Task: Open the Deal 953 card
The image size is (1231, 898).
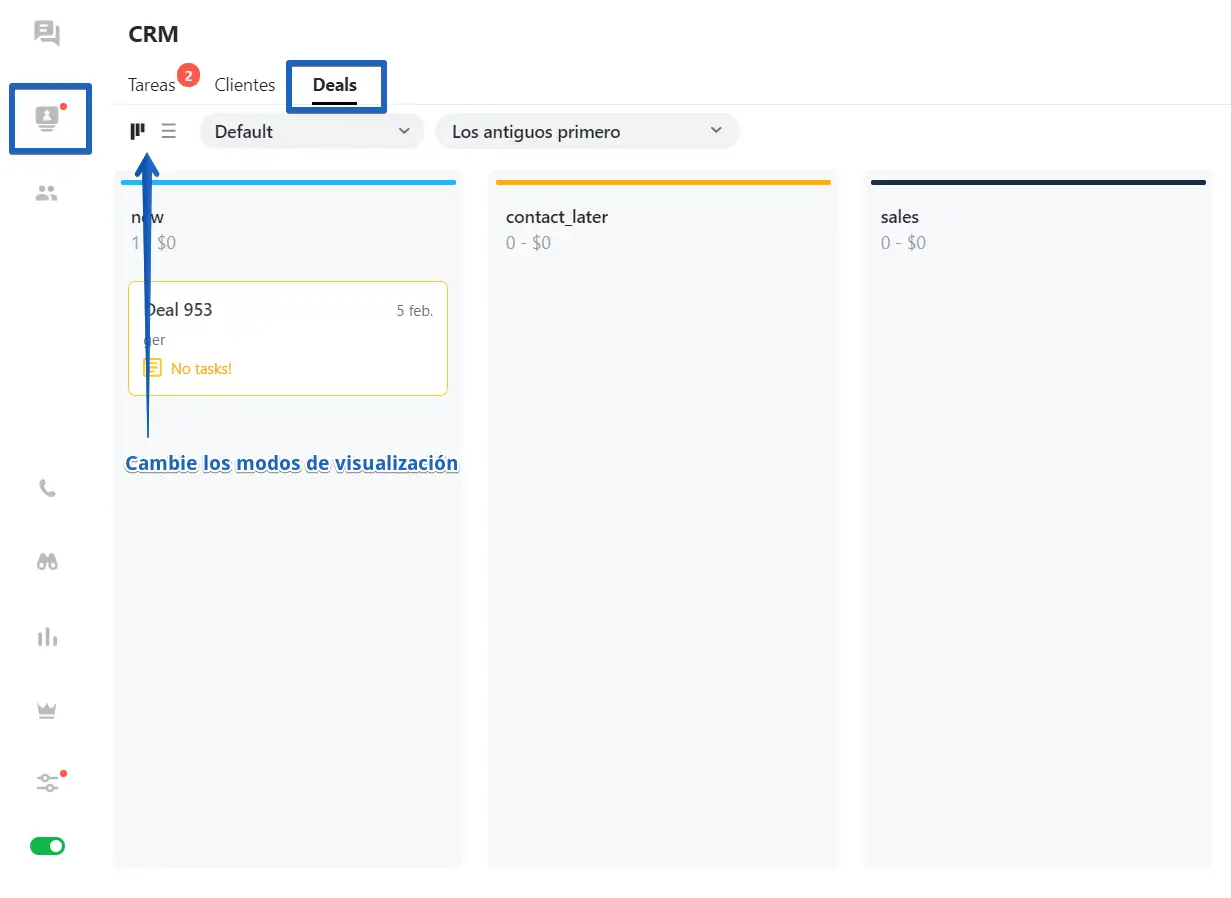Action: pos(288,337)
